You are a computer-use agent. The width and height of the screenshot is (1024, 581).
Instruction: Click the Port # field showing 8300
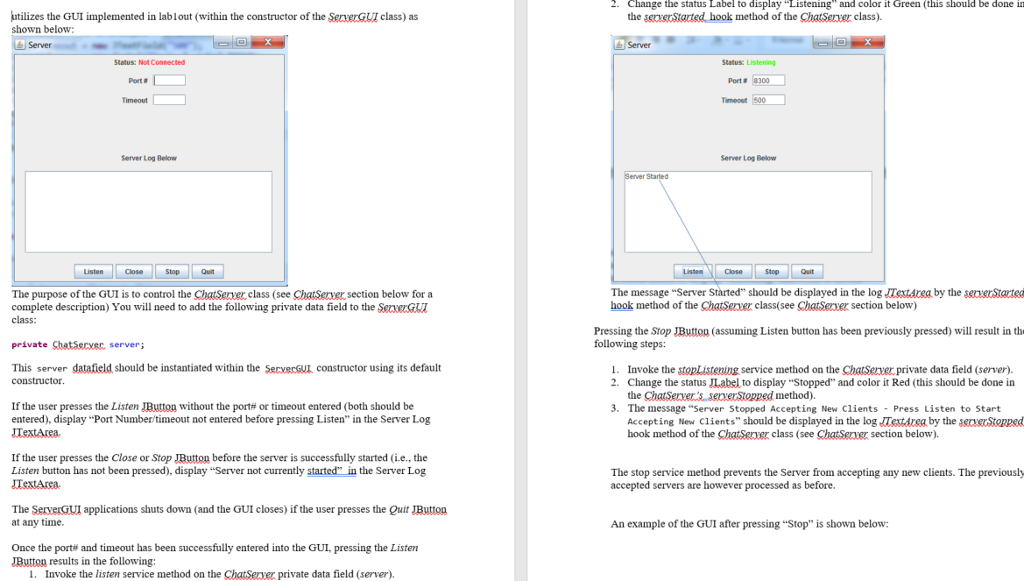pyautogui.click(x=768, y=80)
